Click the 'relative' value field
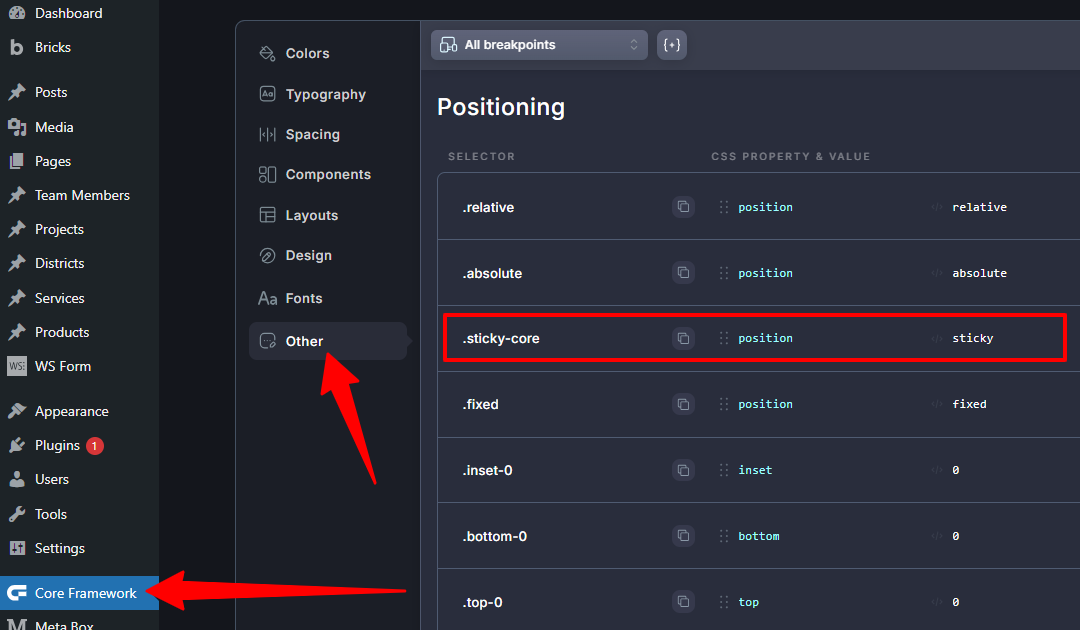1080x630 pixels. (x=979, y=207)
